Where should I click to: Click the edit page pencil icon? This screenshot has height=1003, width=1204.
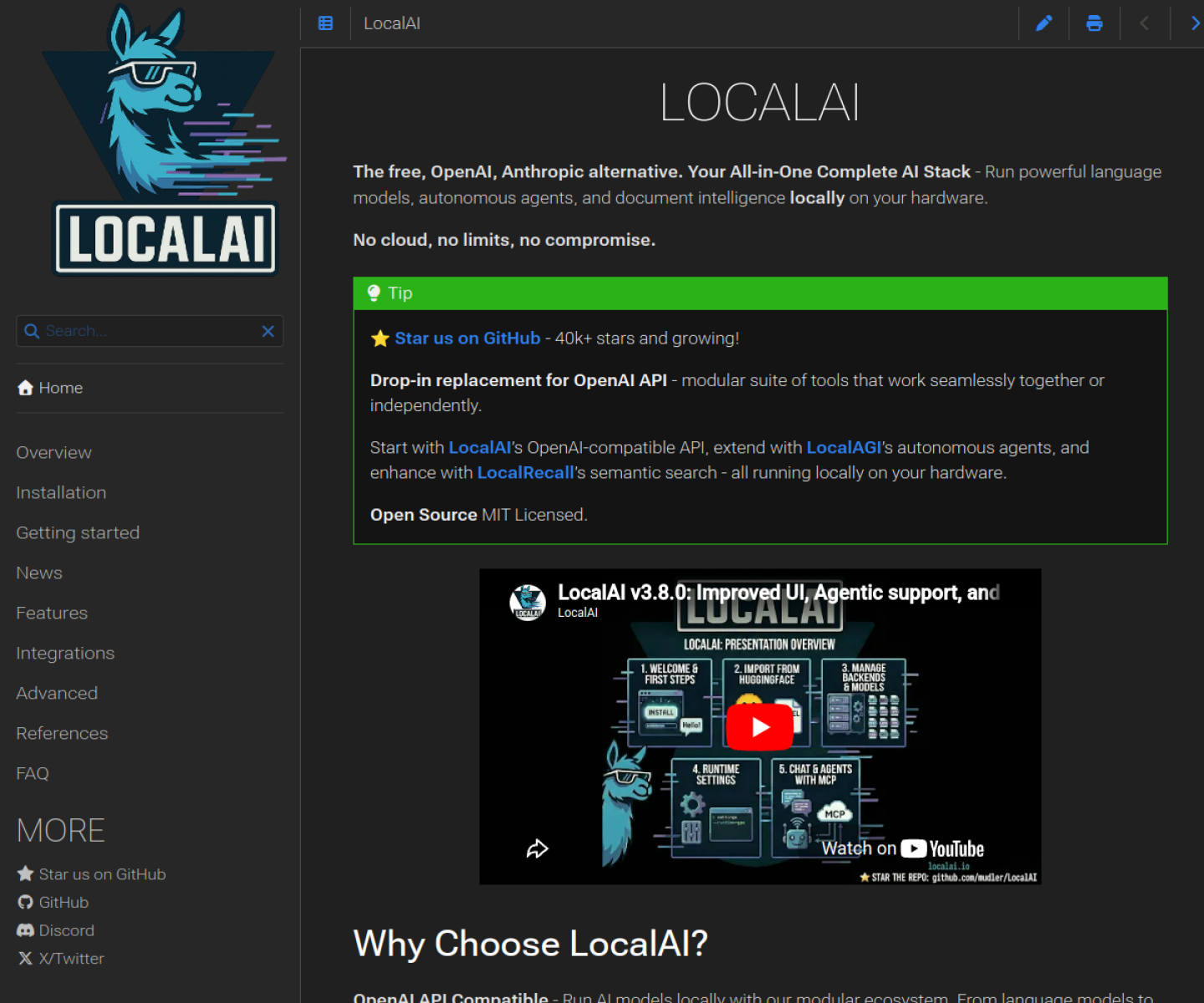(1043, 23)
